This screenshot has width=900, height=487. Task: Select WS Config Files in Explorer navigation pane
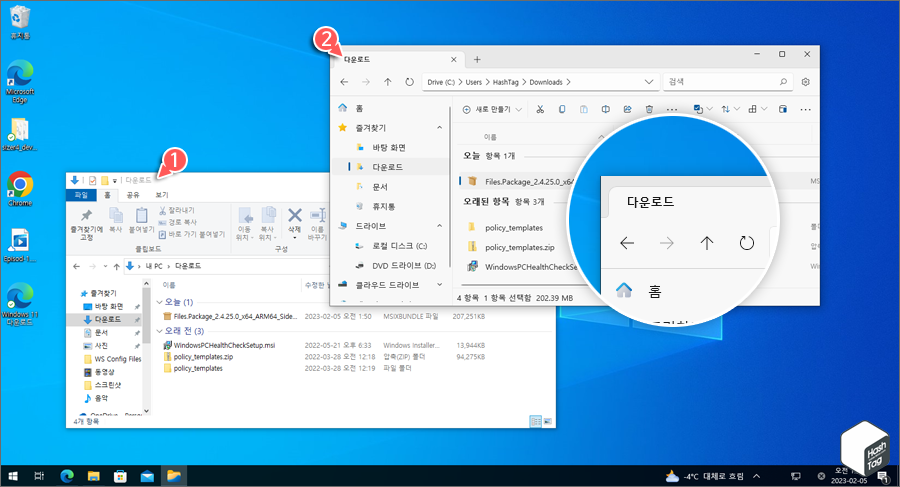(112, 359)
